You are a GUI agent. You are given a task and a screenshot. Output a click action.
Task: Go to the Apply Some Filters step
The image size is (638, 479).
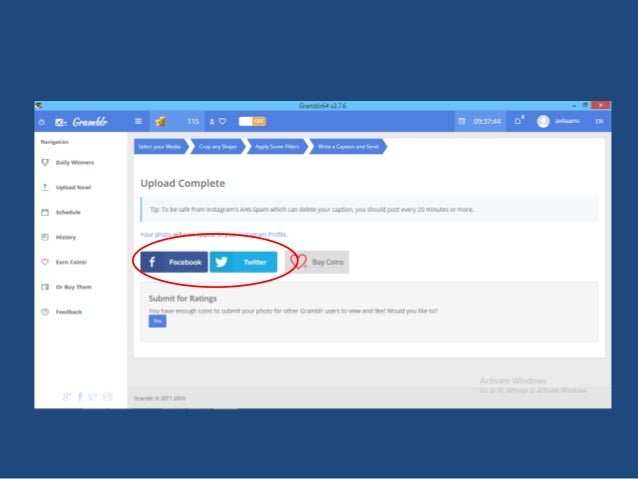tap(277, 147)
